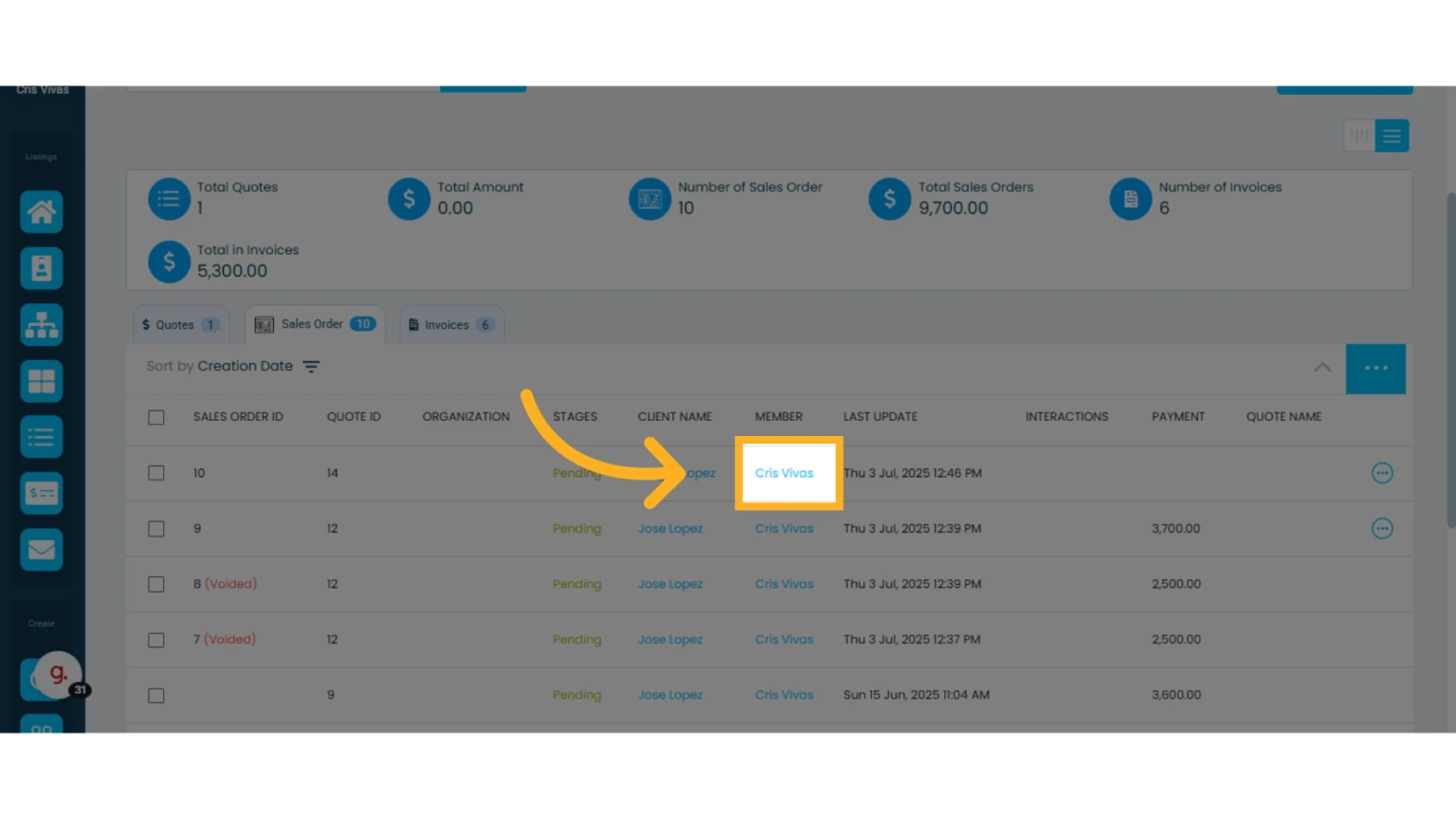
Task: Toggle the select-all header checkbox
Action: 156,417
